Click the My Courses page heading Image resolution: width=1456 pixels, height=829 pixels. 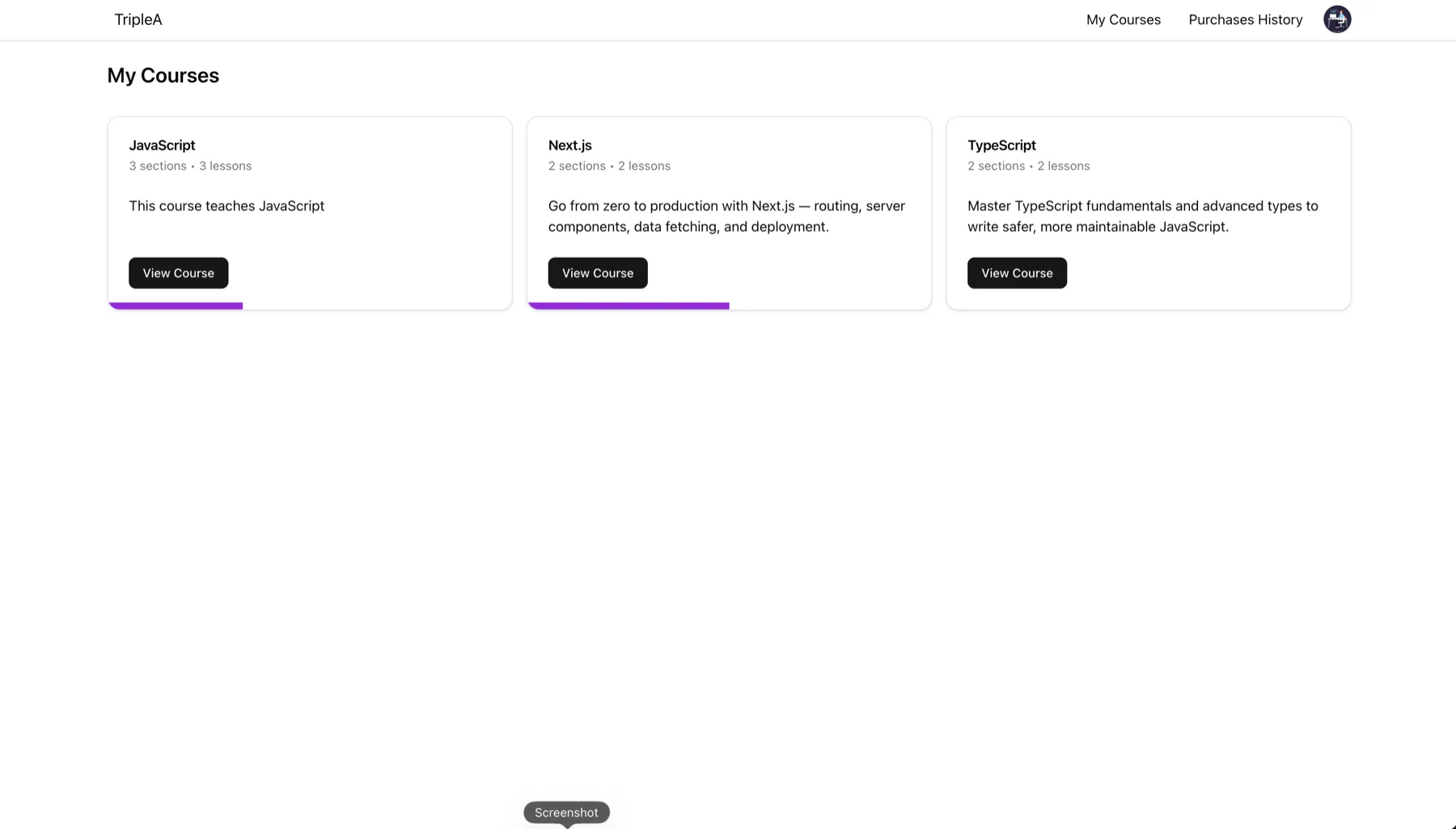tap(163, 75)
